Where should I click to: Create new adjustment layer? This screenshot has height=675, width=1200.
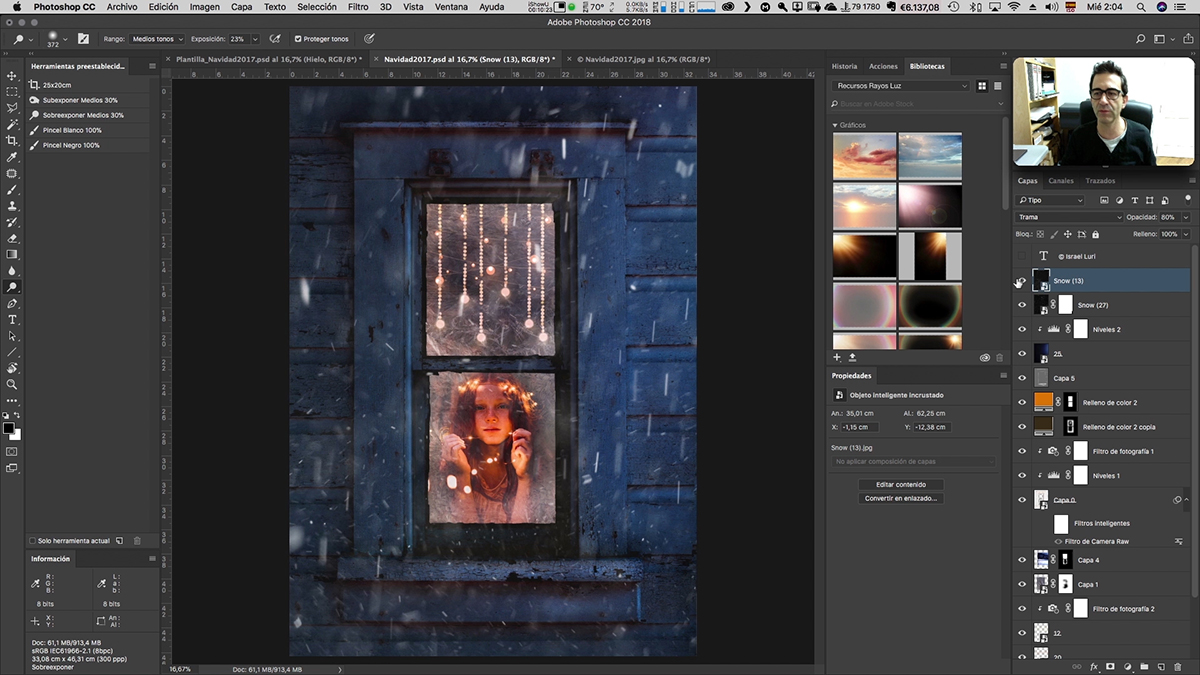(1127, 666)
